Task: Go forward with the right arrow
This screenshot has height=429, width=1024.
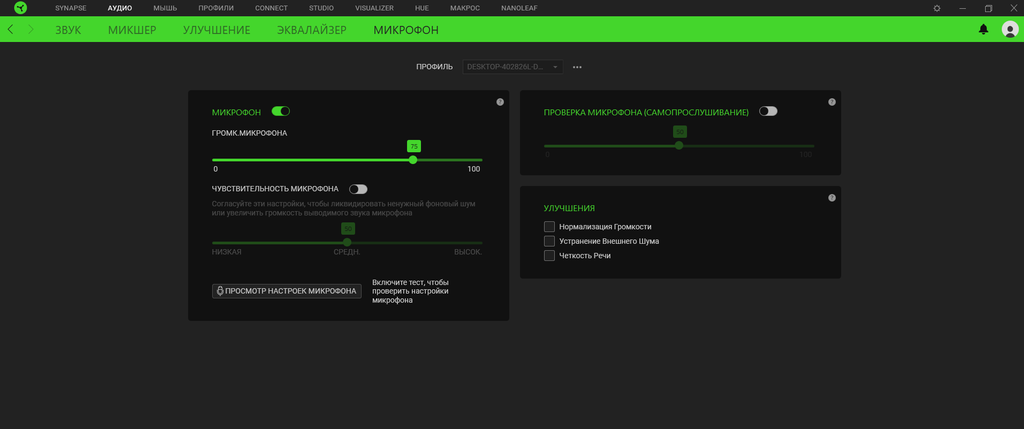Action: click(x=31, y=29)
